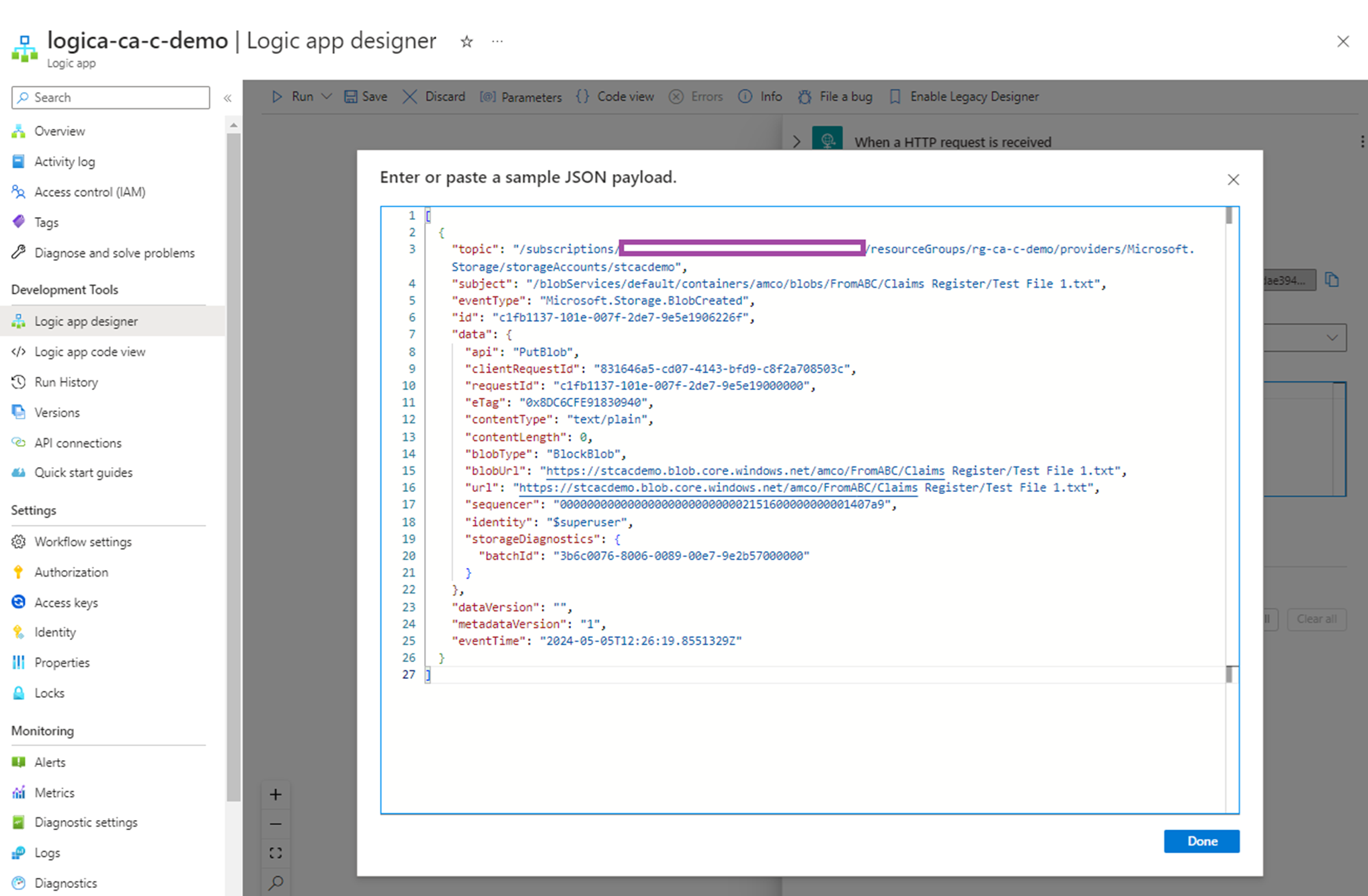Open the more options ellipsis in header
The height and width of the screenshot is (896, 1368).
pyautogui.click(x=497, y=42)
